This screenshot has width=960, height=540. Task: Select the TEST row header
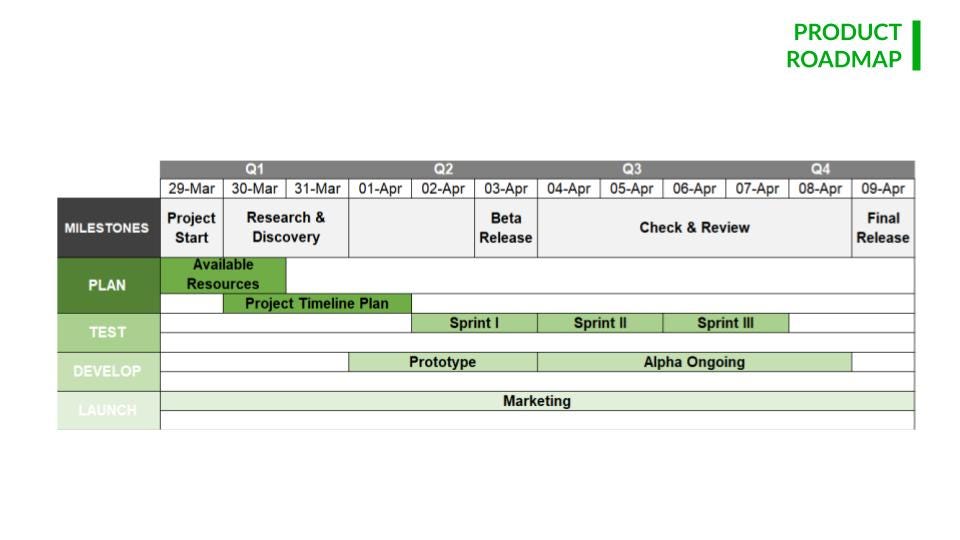(x=109, y=332)
